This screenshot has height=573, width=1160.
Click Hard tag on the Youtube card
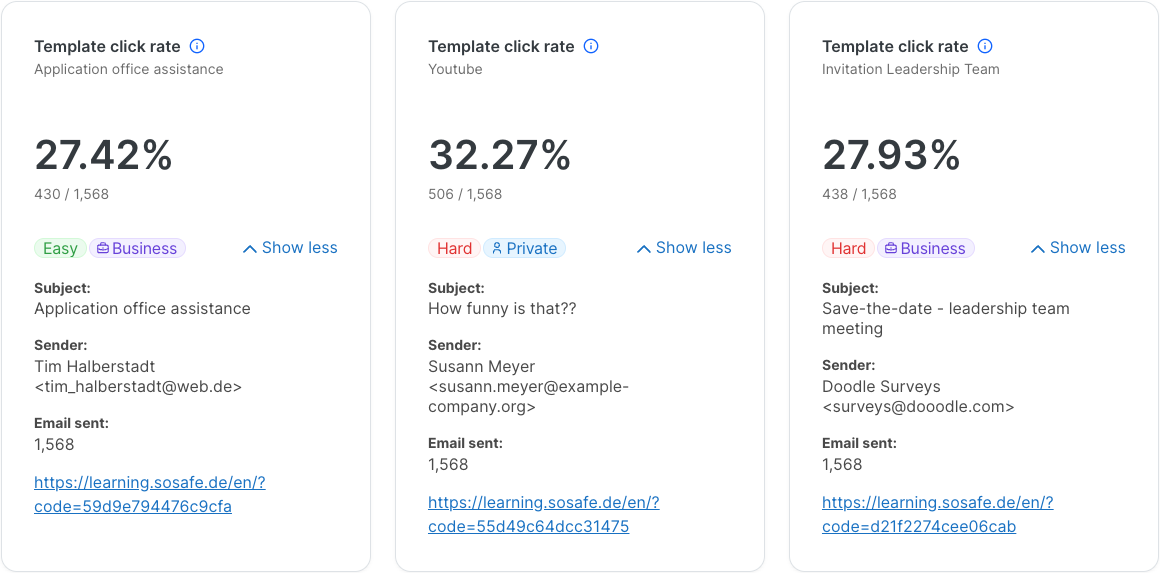click(454, 248)
